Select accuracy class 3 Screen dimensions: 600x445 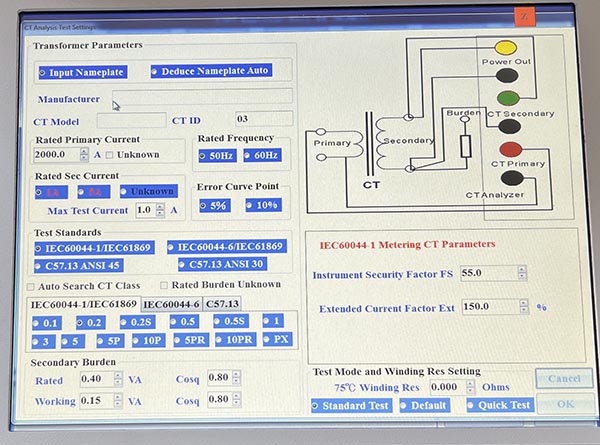click(44, 342)
